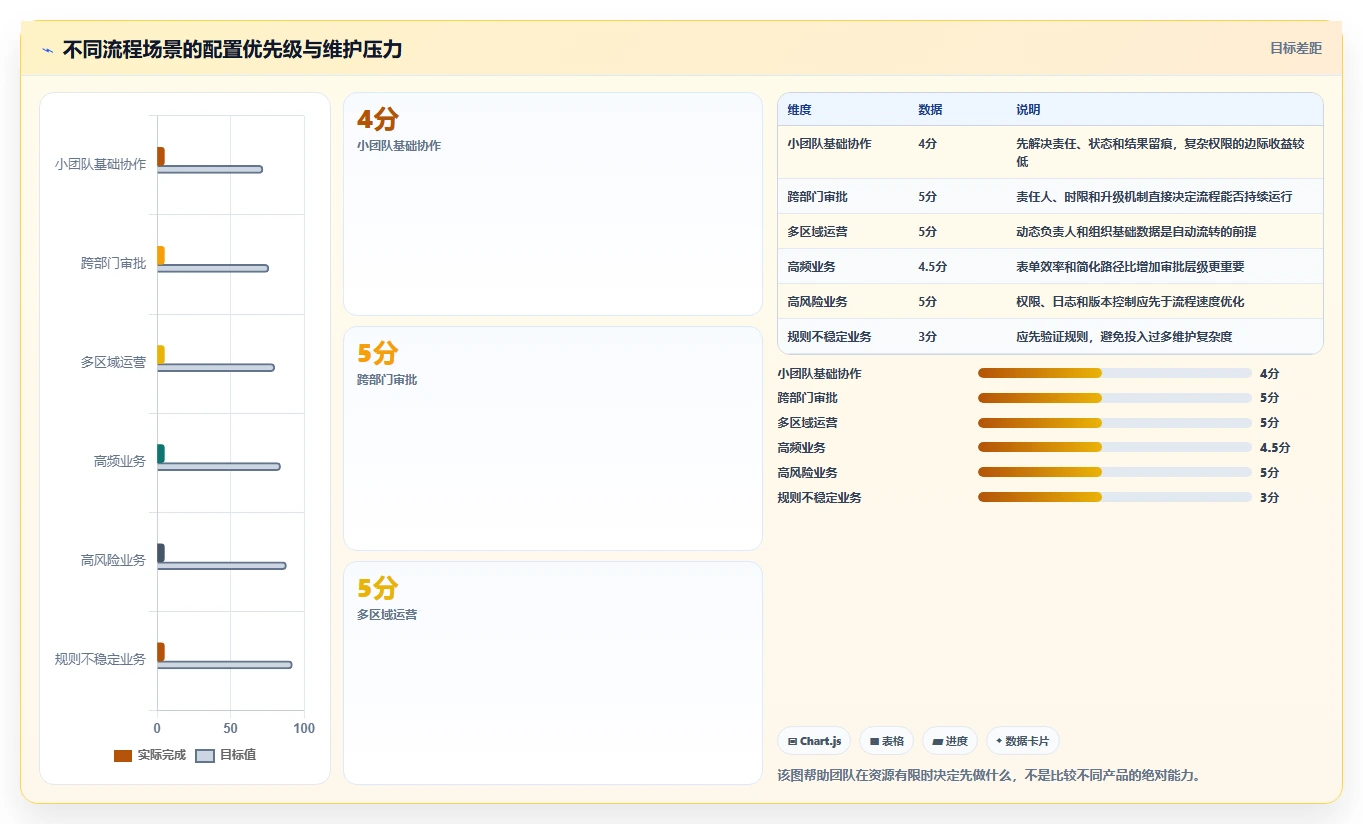The height and width of the screenshot is (824, 1363).
Task: Click the 高风险业务 target bar in chart
Action: pos(222,566)
